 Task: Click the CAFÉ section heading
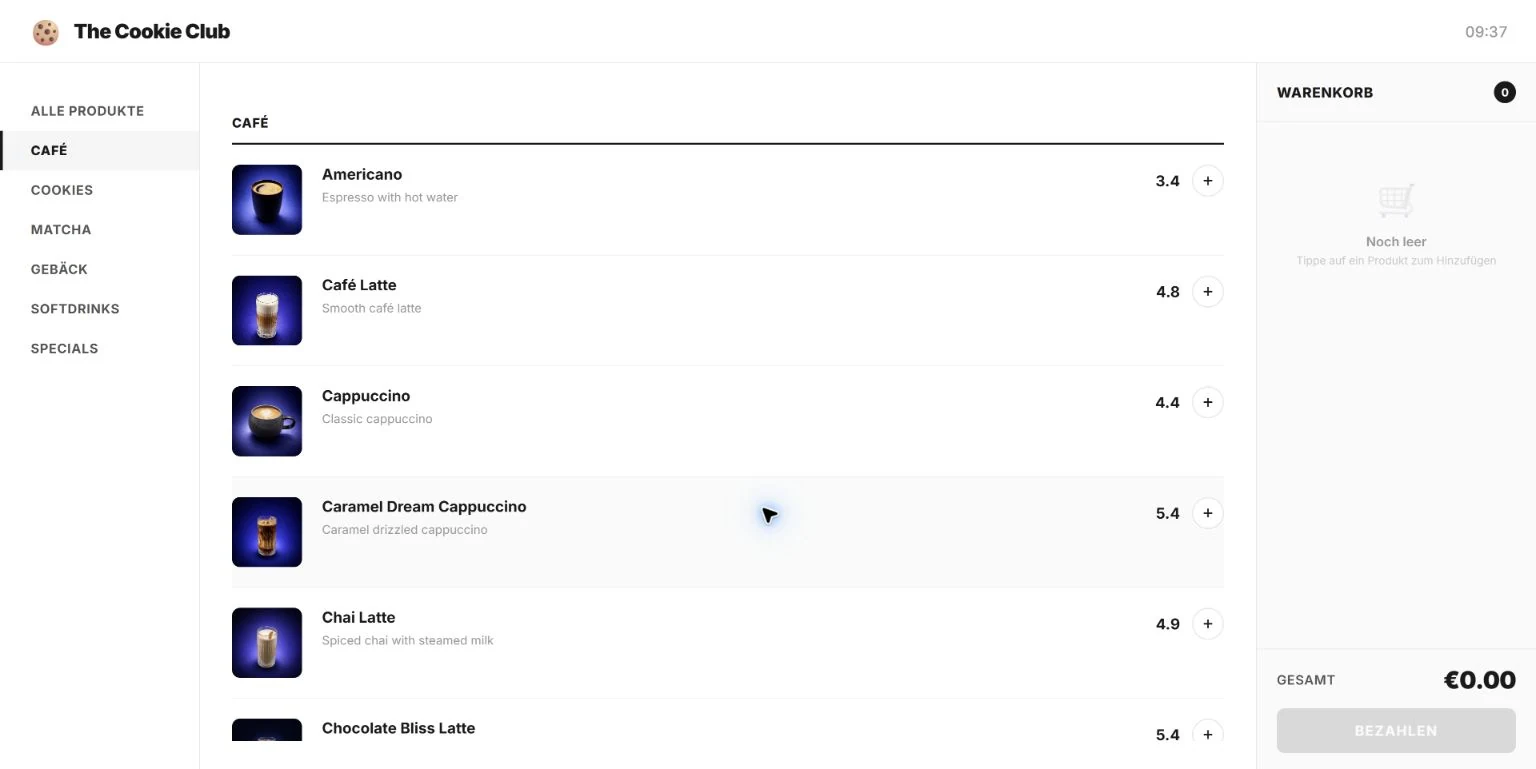[250, 123]
